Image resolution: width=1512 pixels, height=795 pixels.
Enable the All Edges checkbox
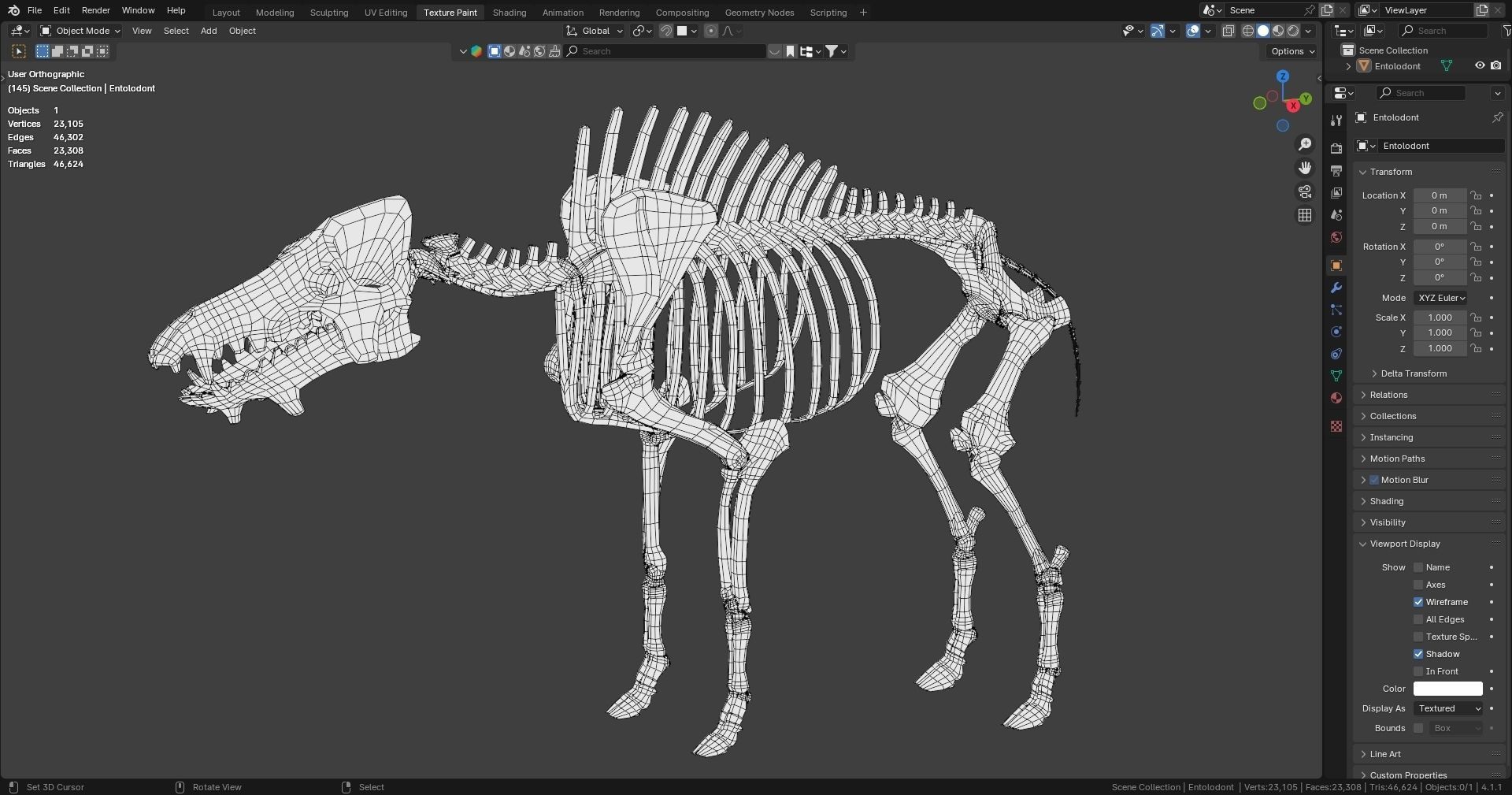pos(1418,619)
